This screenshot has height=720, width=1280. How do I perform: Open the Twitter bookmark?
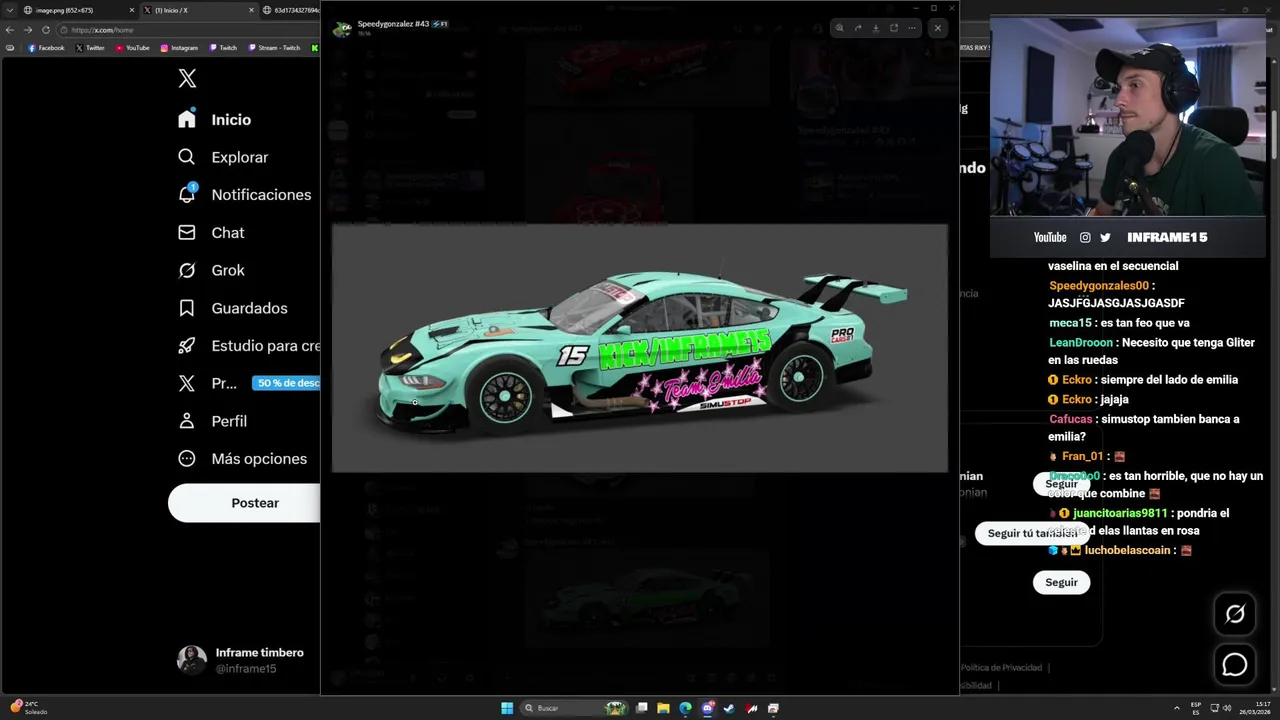click(x=91, y=48)
